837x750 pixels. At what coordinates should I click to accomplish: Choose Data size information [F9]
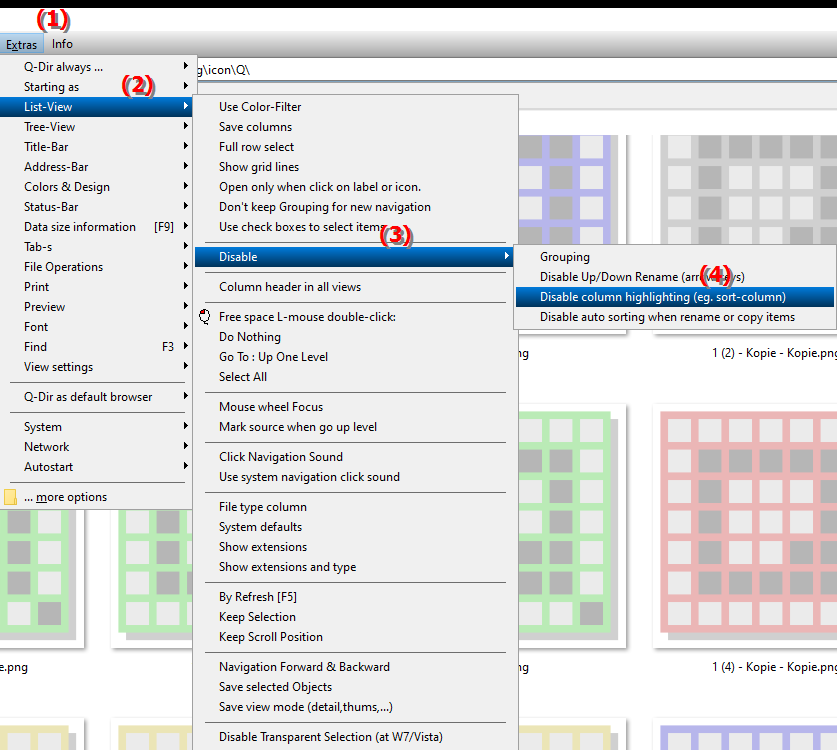(x=97, y=227)
